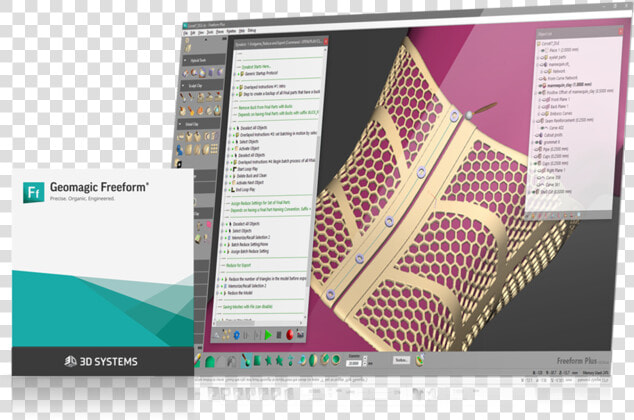This screenshot has width=634, height=420.
Task: Toggle visibility eye for Cutout posts
Action: coord(539,135)
